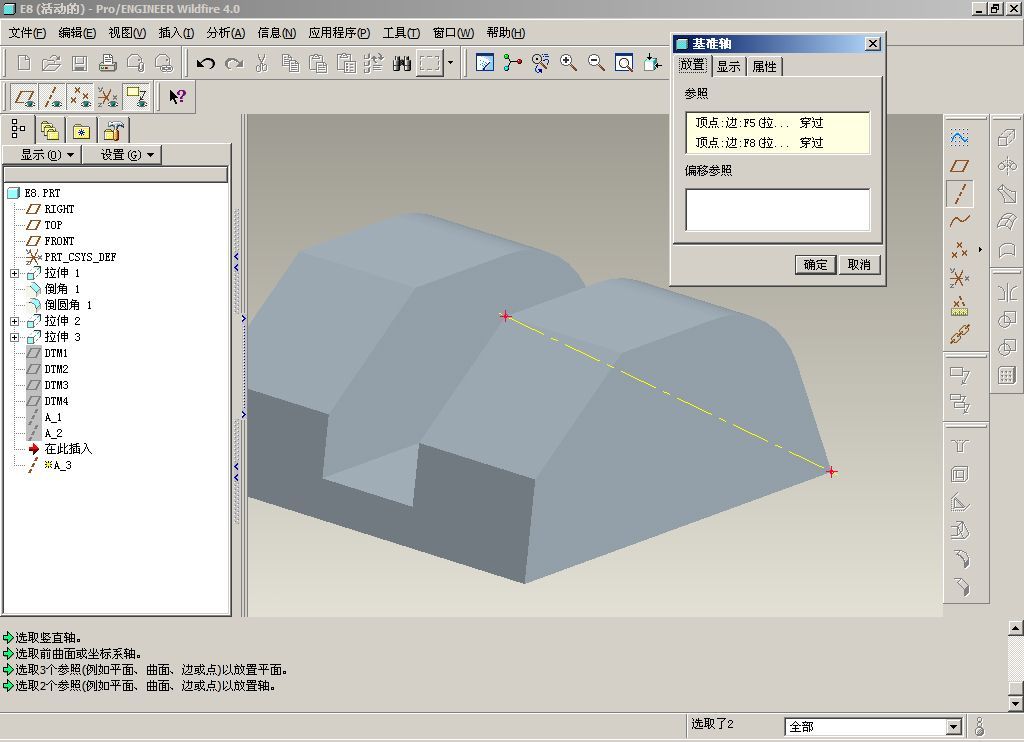Click the Find binoculars icon
The width and height of the screenshot is (1024, 742).
point(402,63)
